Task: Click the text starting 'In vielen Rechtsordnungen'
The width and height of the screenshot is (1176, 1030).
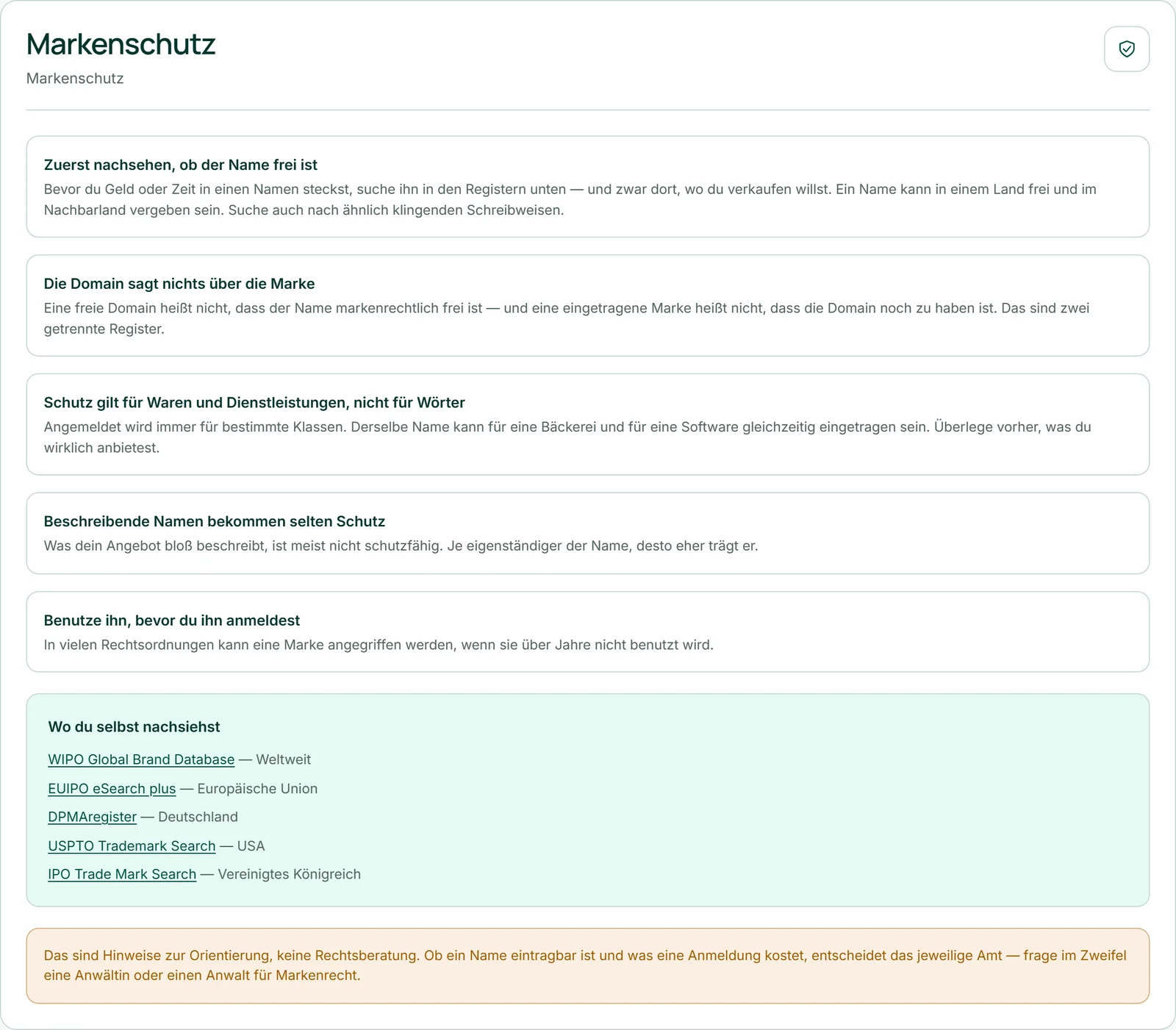Action: pos(379,645)
